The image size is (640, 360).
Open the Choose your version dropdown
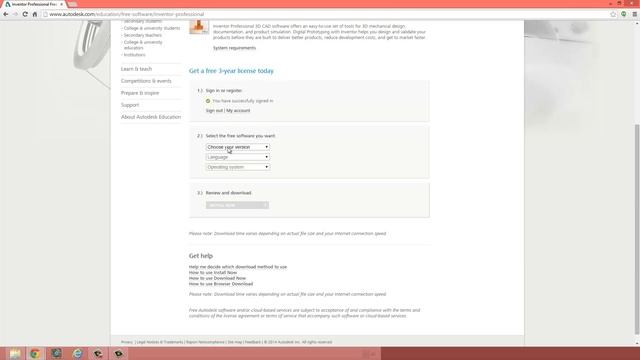tap(238, 147)
